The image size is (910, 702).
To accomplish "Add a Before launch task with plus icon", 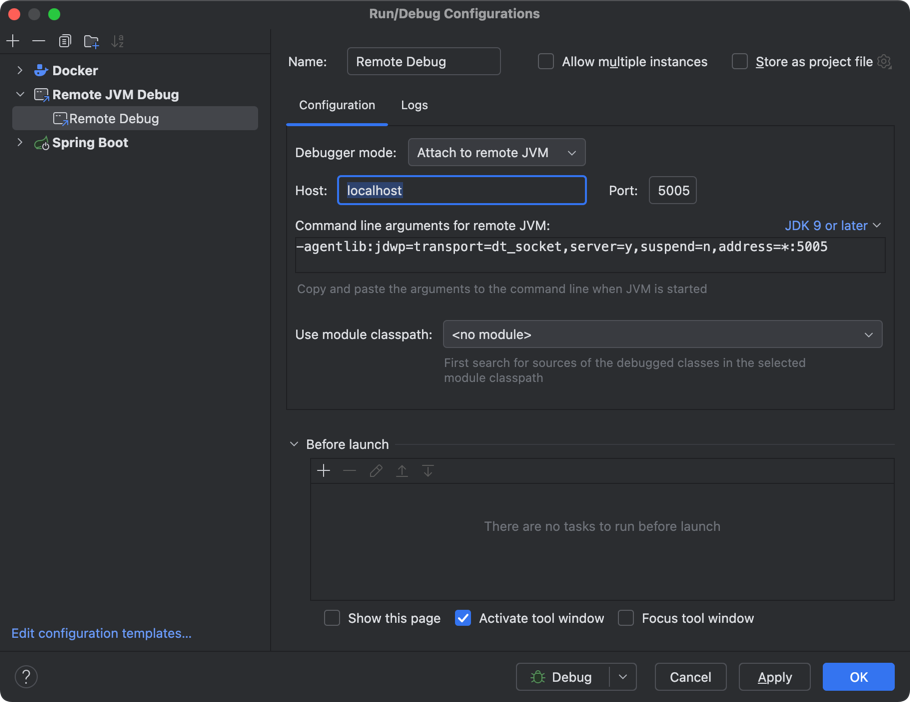I will (x=323, y=471).
